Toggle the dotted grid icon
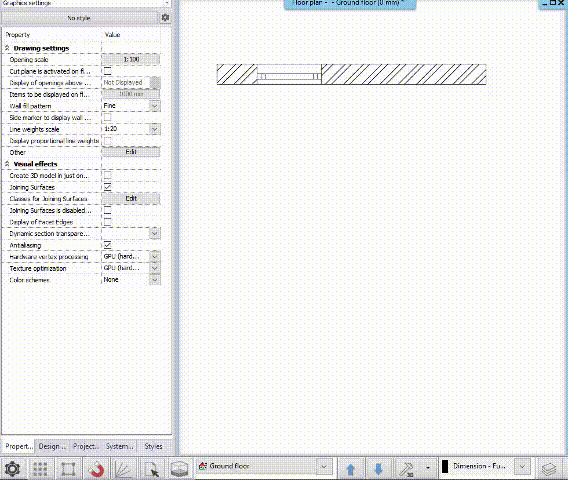Viewport: 568px width, 480px height. point(40,469)
